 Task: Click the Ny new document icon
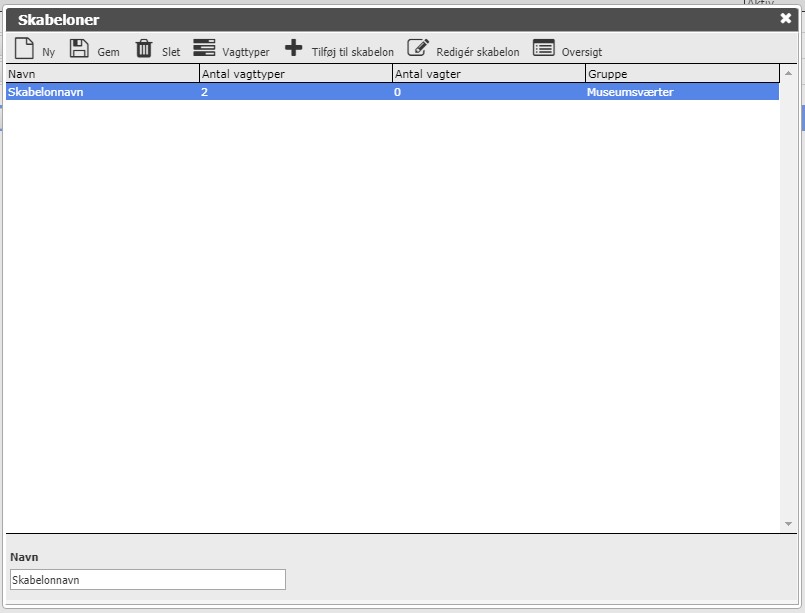pos(24,48)
